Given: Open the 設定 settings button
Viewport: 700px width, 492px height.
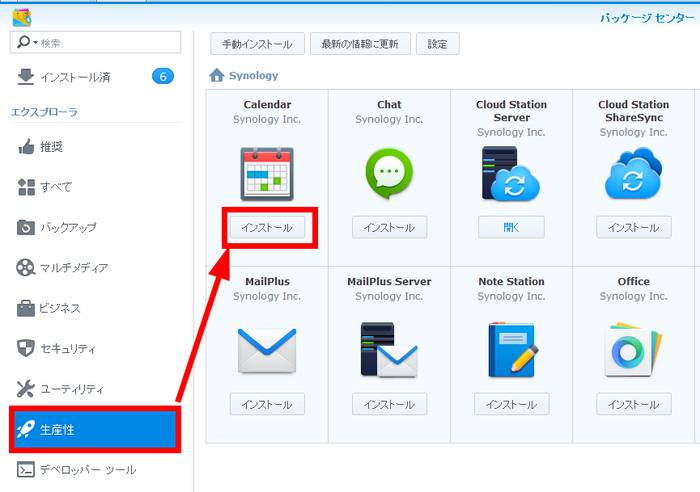Looking at the screenshot, I should point(438,44).
